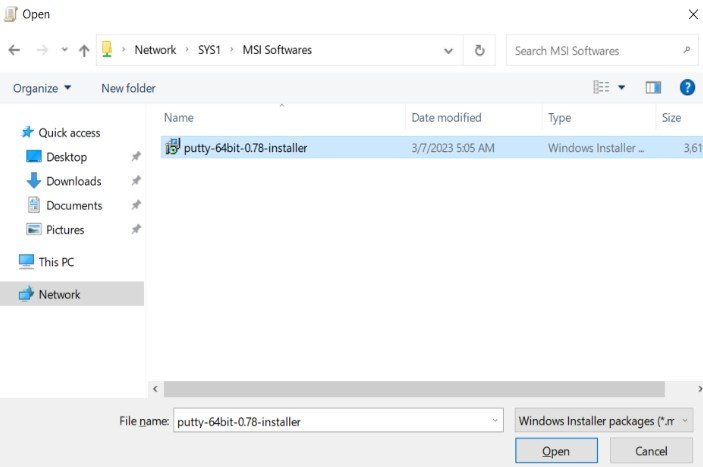This screenshot has height=467, width=703.
Task: Close the Open dialog
Action: click(x=693, y=14)
